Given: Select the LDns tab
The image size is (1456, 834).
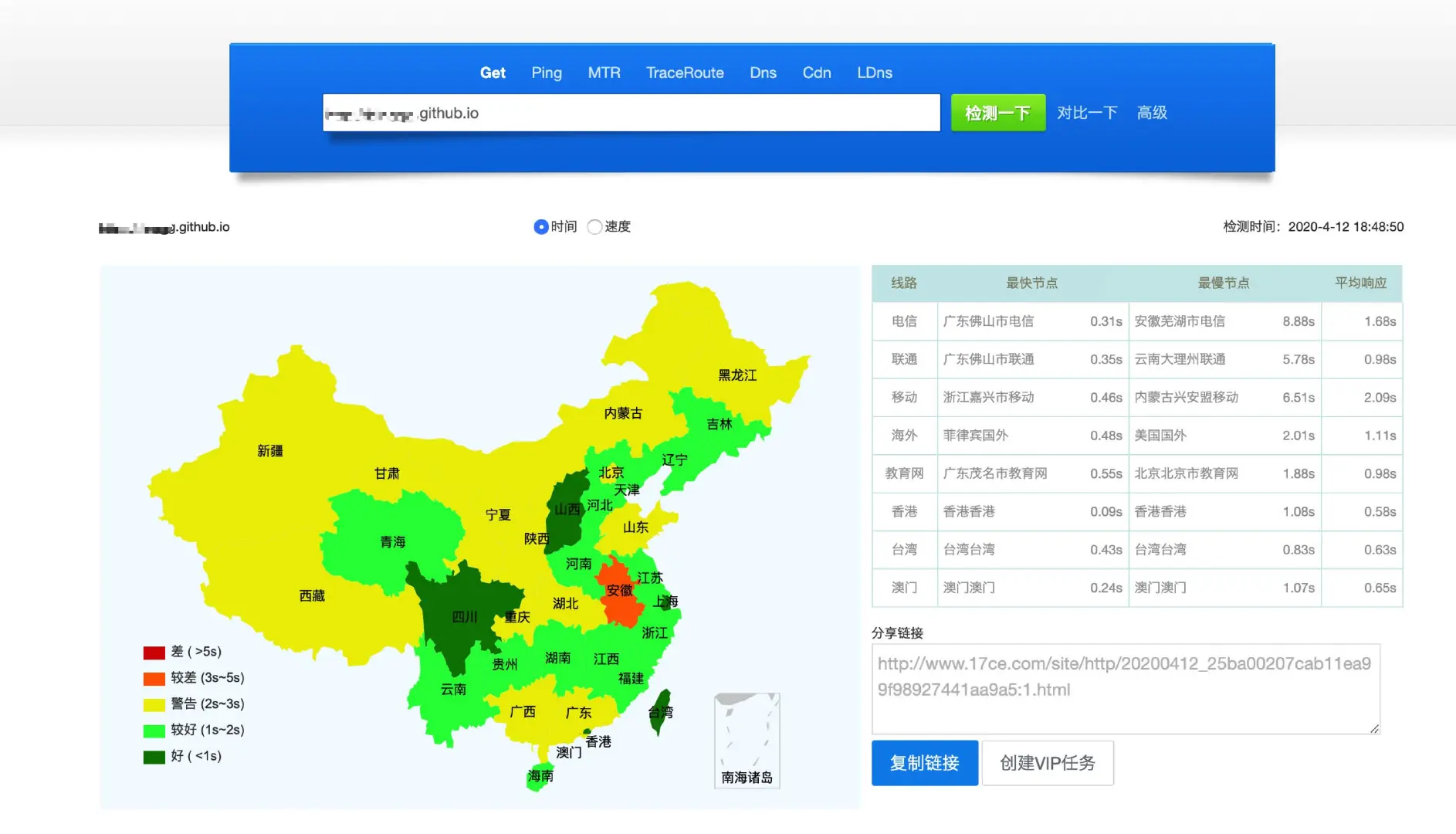Looking at the screenshot, I should 874,73.
